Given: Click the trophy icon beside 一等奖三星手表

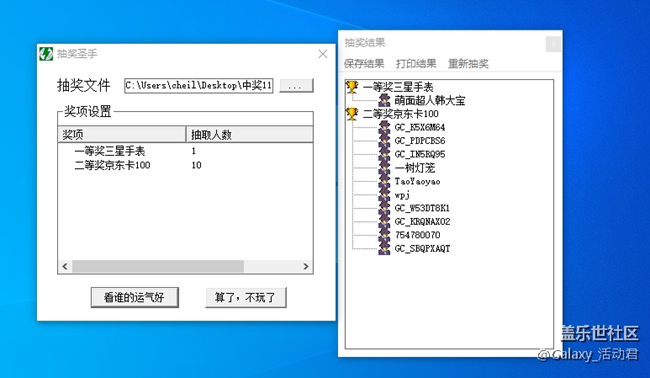Looking at the screenshot, I should (x=352, y=87).
